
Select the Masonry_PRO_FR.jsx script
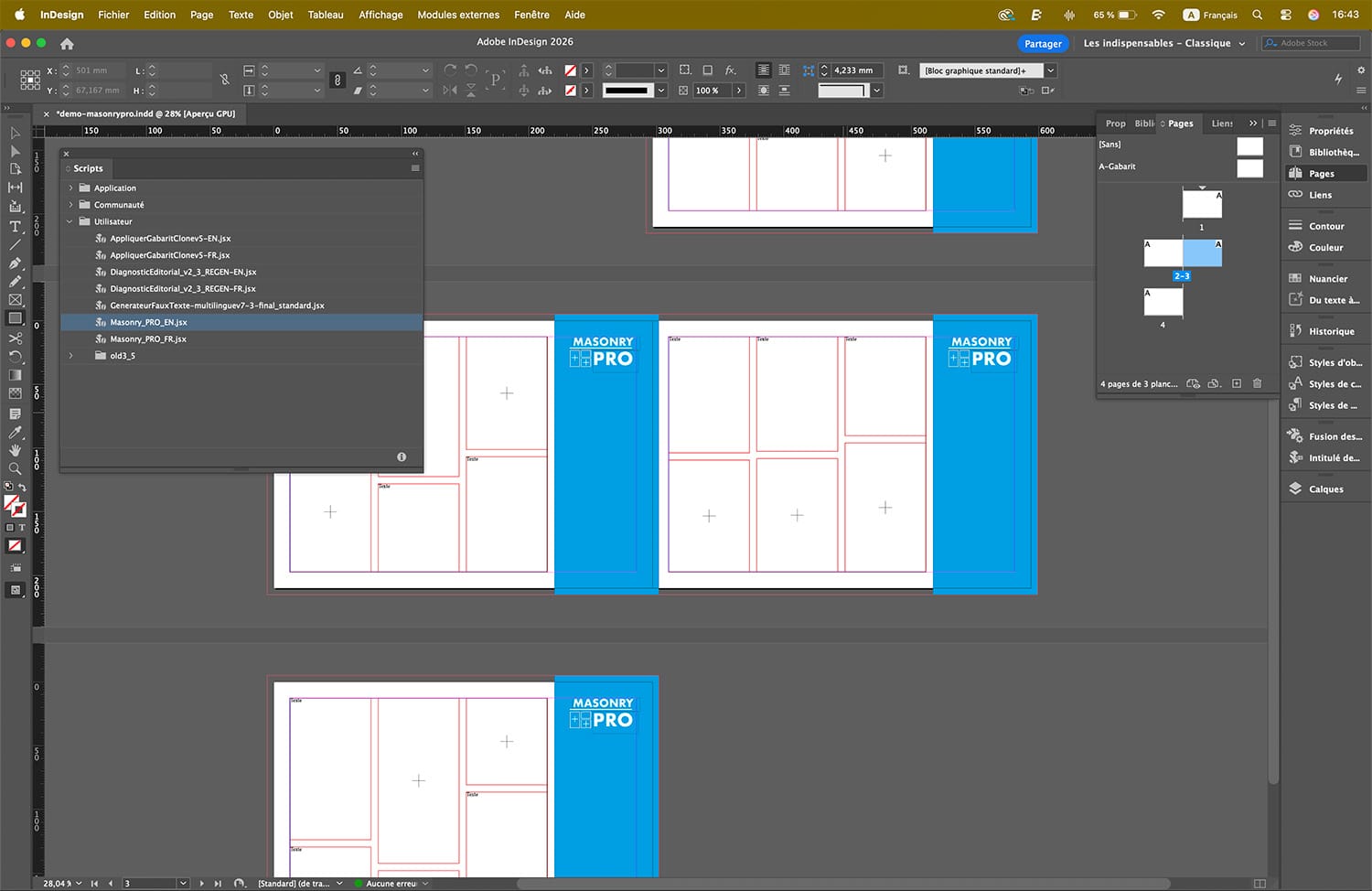[148, 339]
